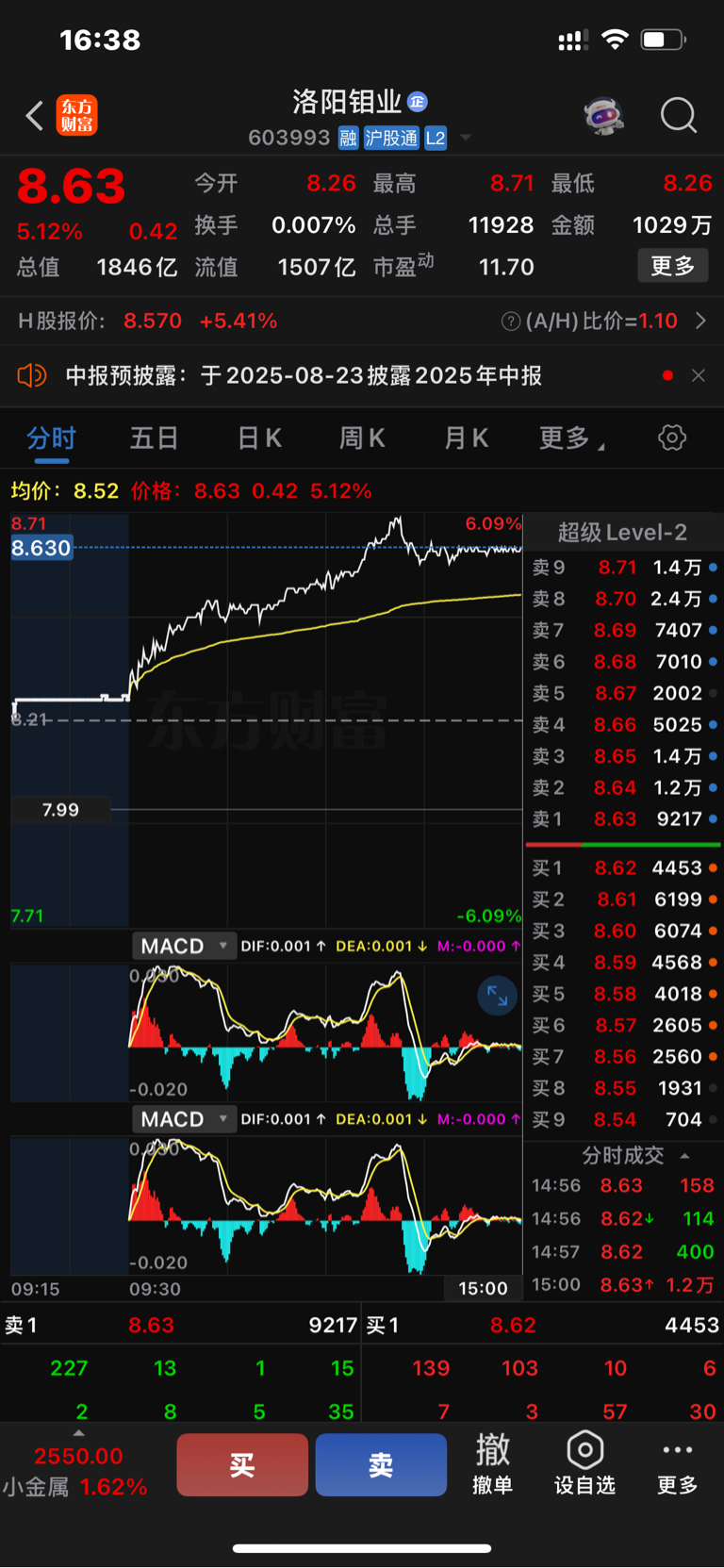Open H股 price details chevron
The width and height of the screenshot is (724, 1568).
point(700,321)
